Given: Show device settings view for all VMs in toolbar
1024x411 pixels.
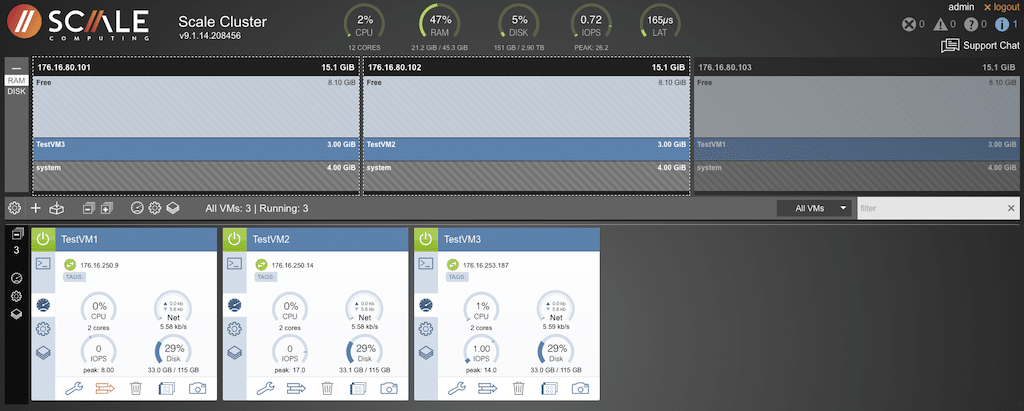Looking at the screenshot, I should [154, 208].
